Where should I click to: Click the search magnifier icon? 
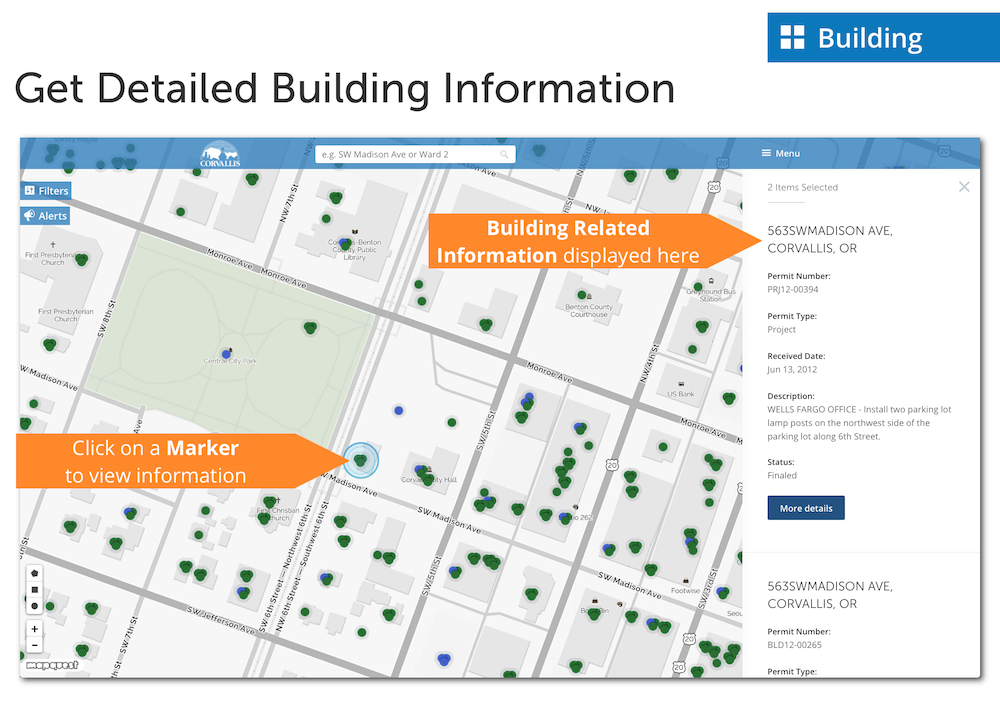tap(504, 154)
